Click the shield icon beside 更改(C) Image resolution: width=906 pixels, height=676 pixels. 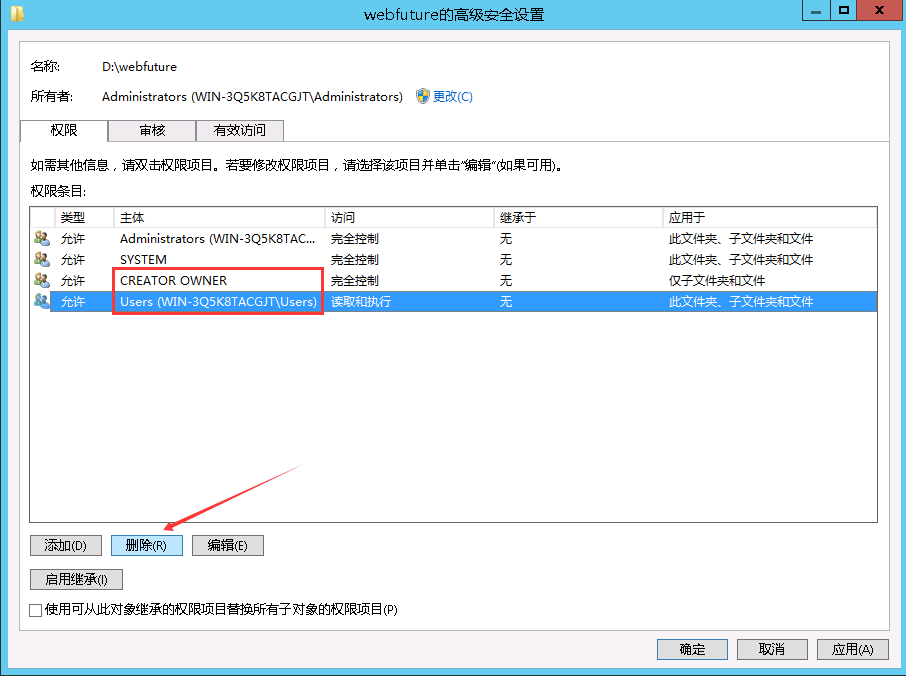[x=423, y=96]
